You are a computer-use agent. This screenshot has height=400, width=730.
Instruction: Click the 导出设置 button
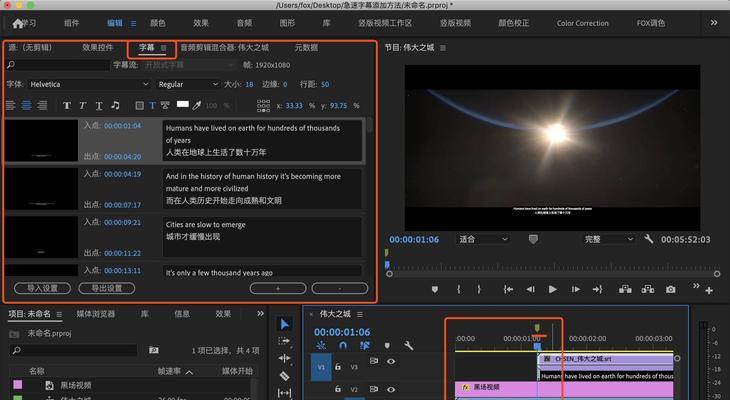pos(106,288)
